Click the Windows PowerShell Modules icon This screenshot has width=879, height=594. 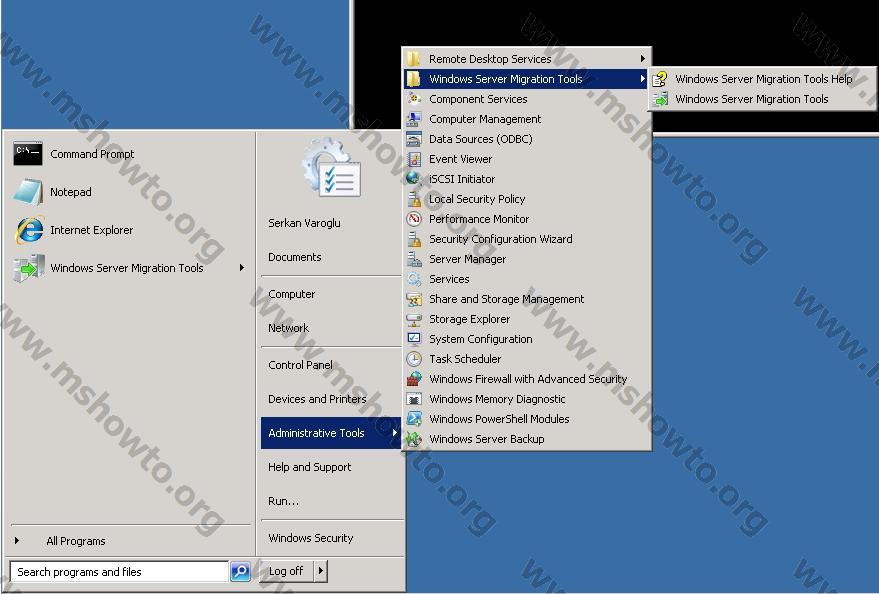414,419
